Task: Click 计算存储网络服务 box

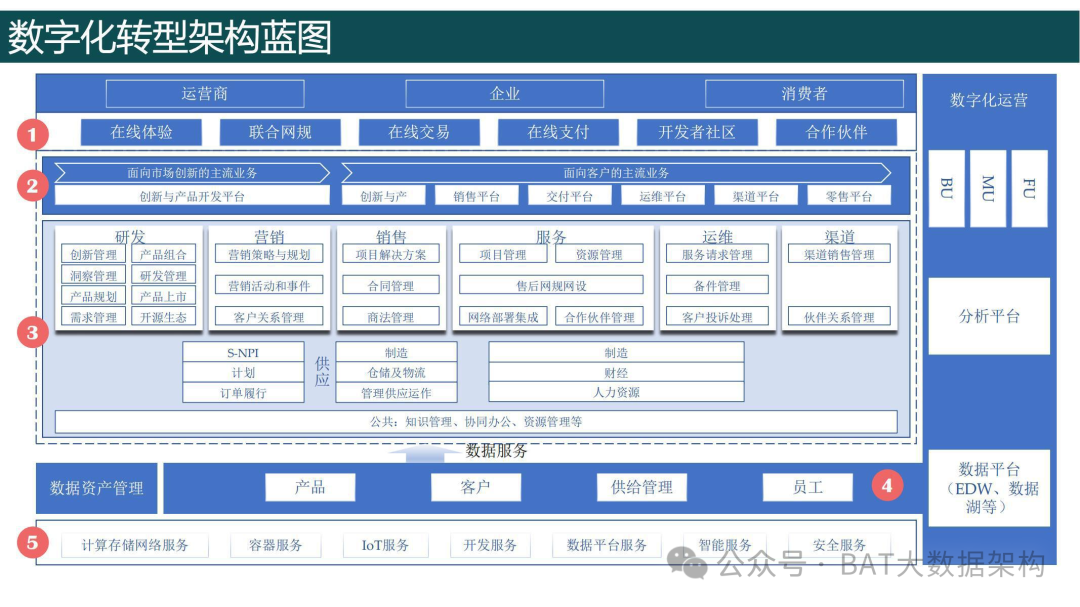Action: 135,545
